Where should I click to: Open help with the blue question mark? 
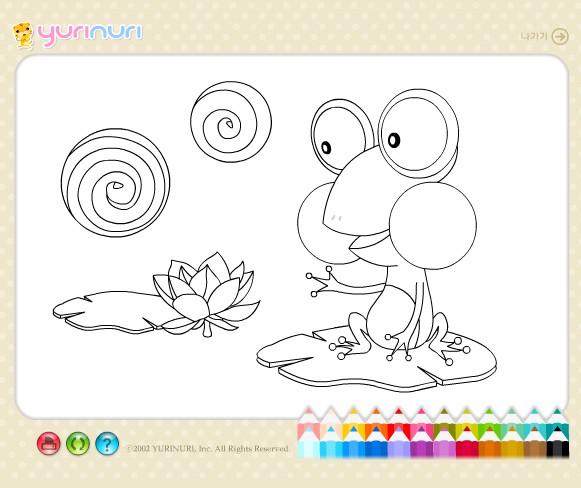click(x=107, y=443)
